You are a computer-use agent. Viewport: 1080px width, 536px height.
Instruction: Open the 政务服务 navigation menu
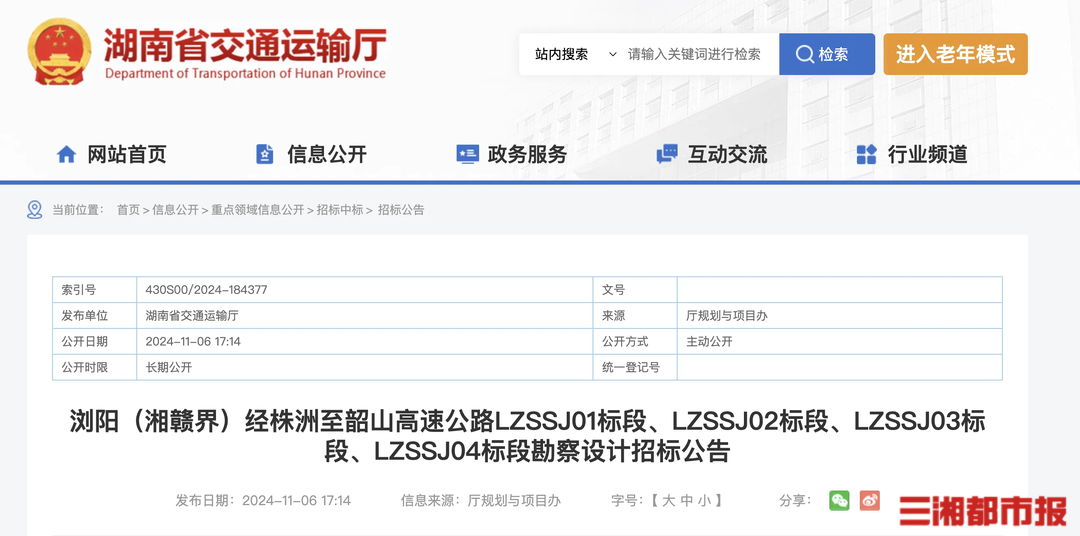[x=527, y=154]
